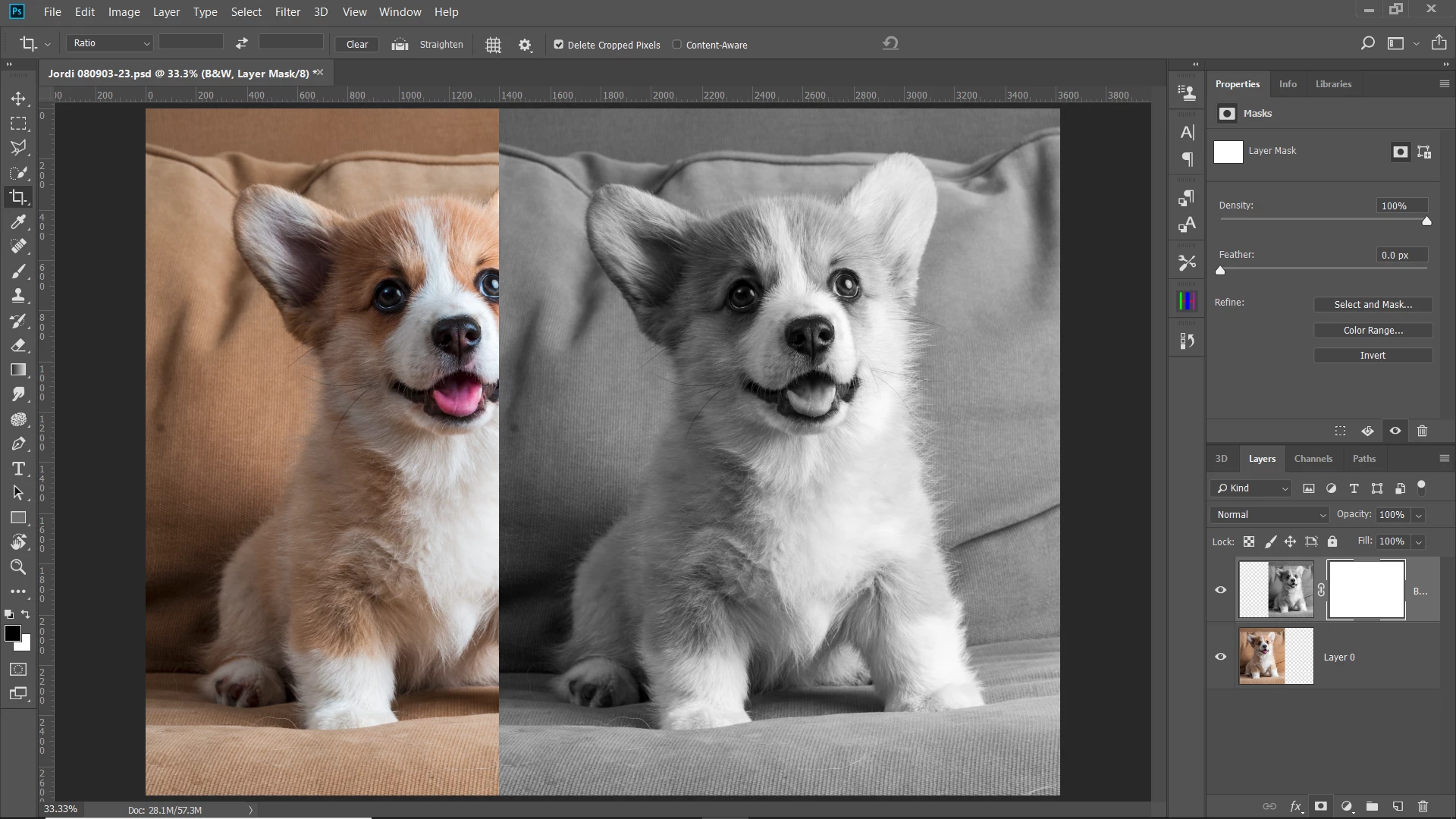Switch to the Channels tab

pos(1313,459)
